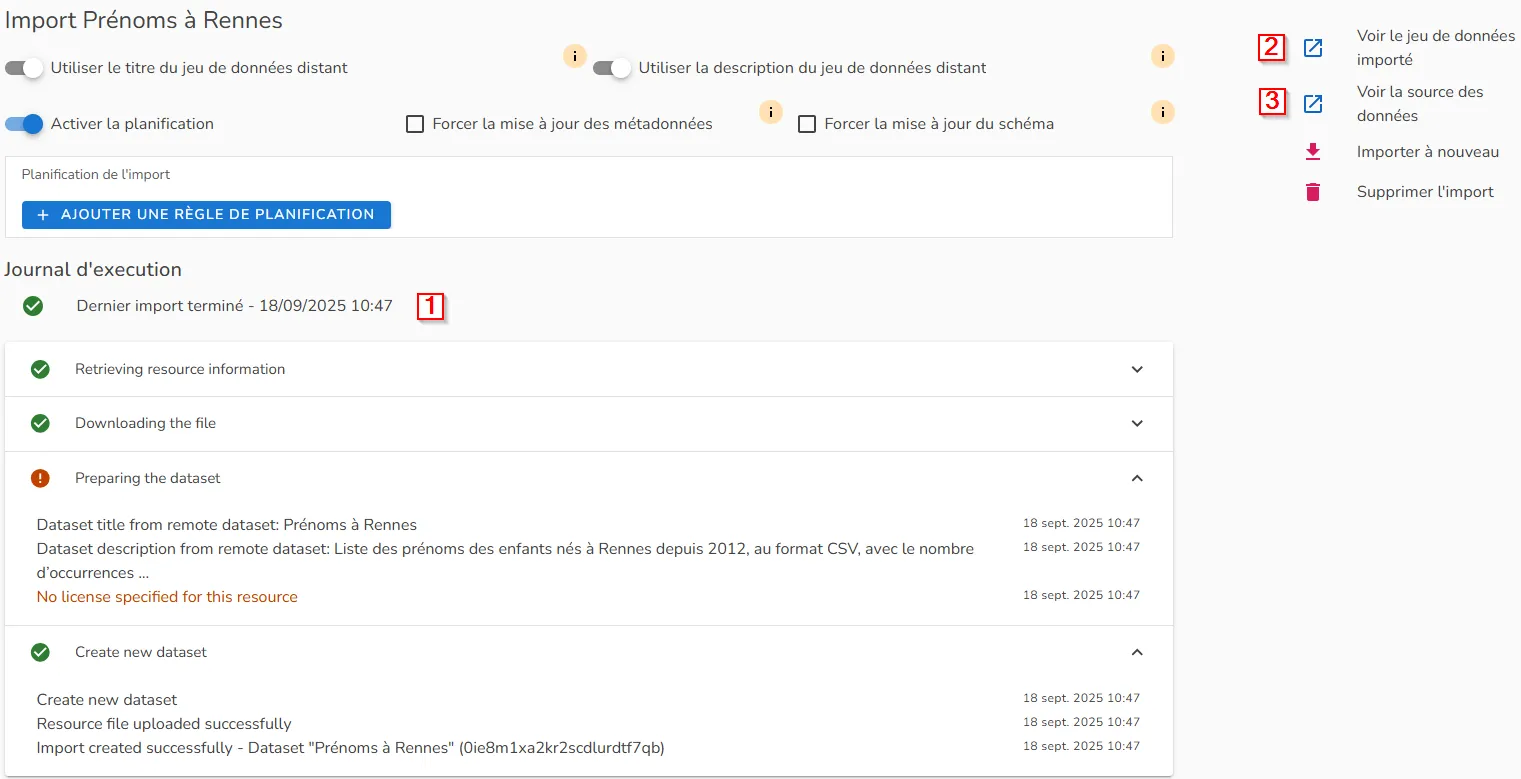Image resolution: width=1521 pixels, height=779 pixels.
Task: Click Dernier import terminé status text
Action: coord(235,306)
